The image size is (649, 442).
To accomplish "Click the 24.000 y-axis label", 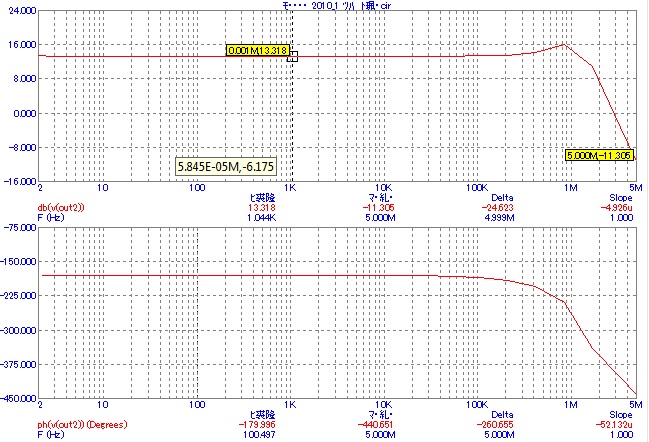I will click(23, 10).
